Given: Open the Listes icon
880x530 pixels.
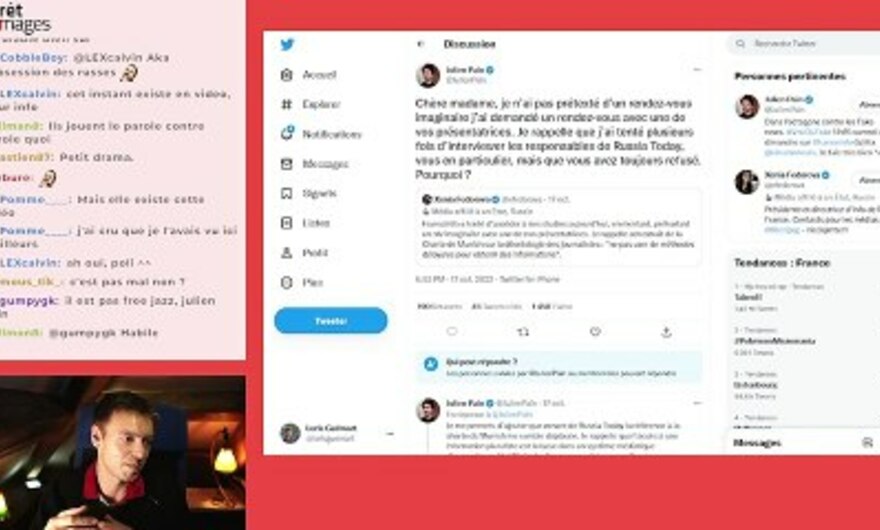Looking at the screenshot, I should tap(287, 223).
